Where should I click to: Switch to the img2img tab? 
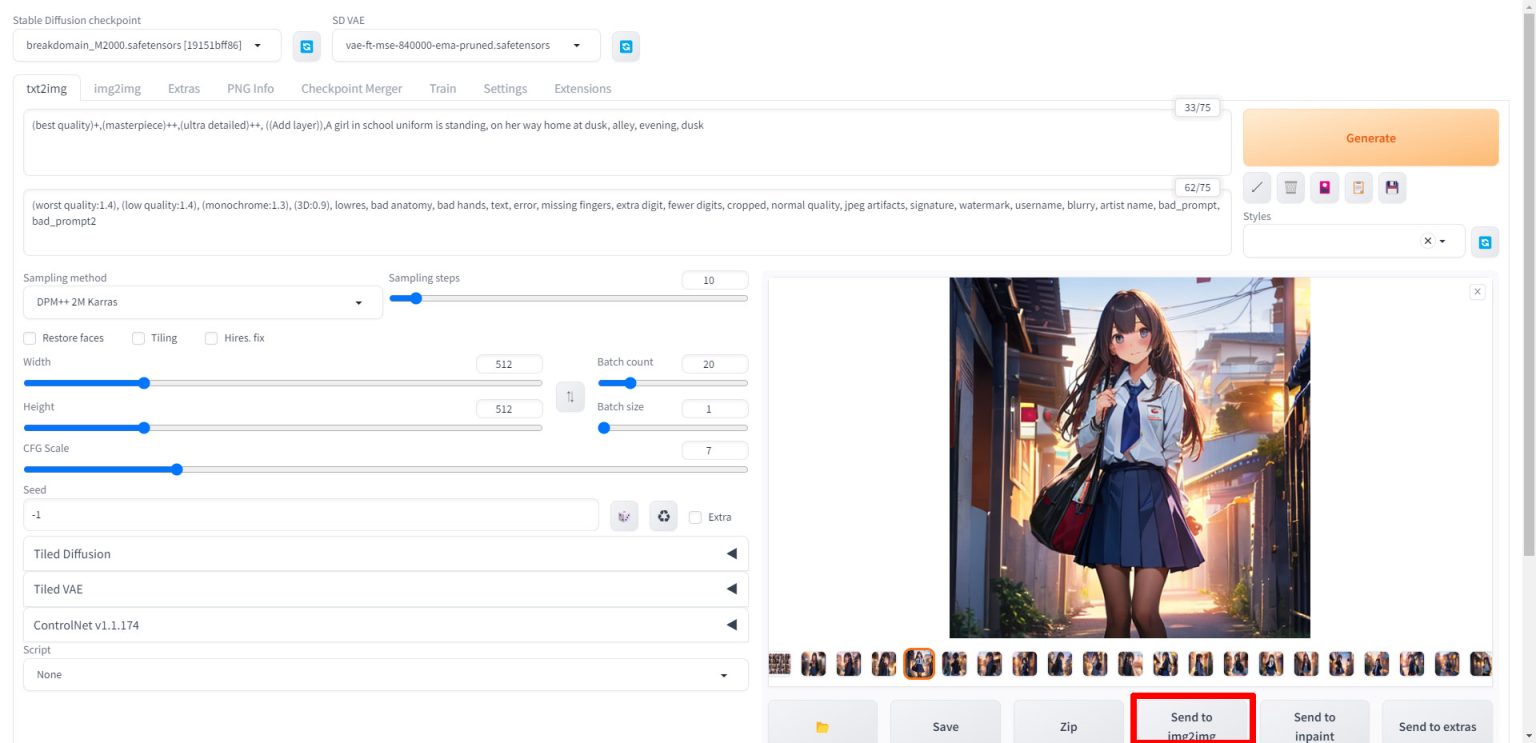click(x=117, y=88)
